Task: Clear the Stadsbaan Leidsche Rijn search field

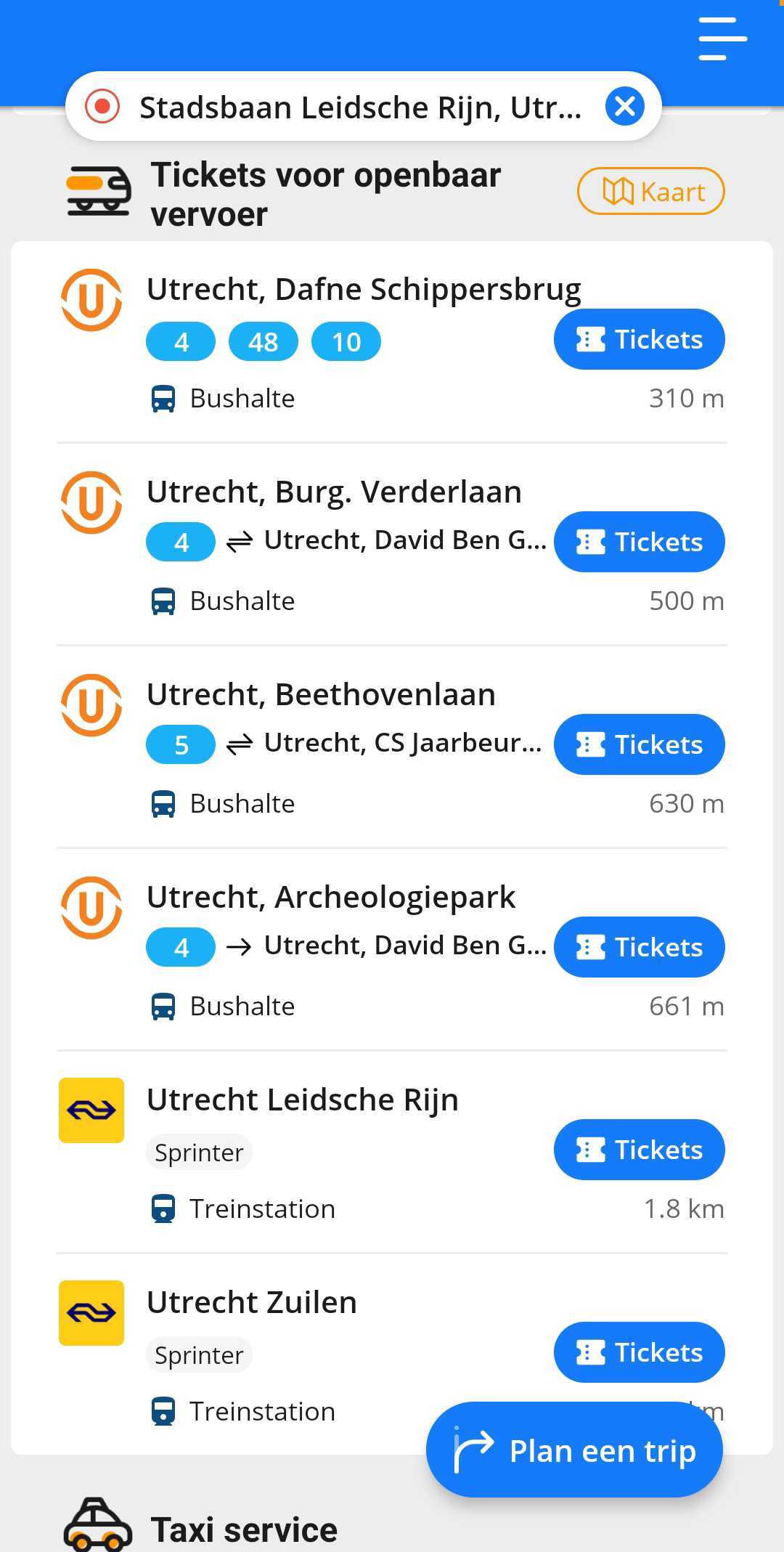Action: pos(625,107)
